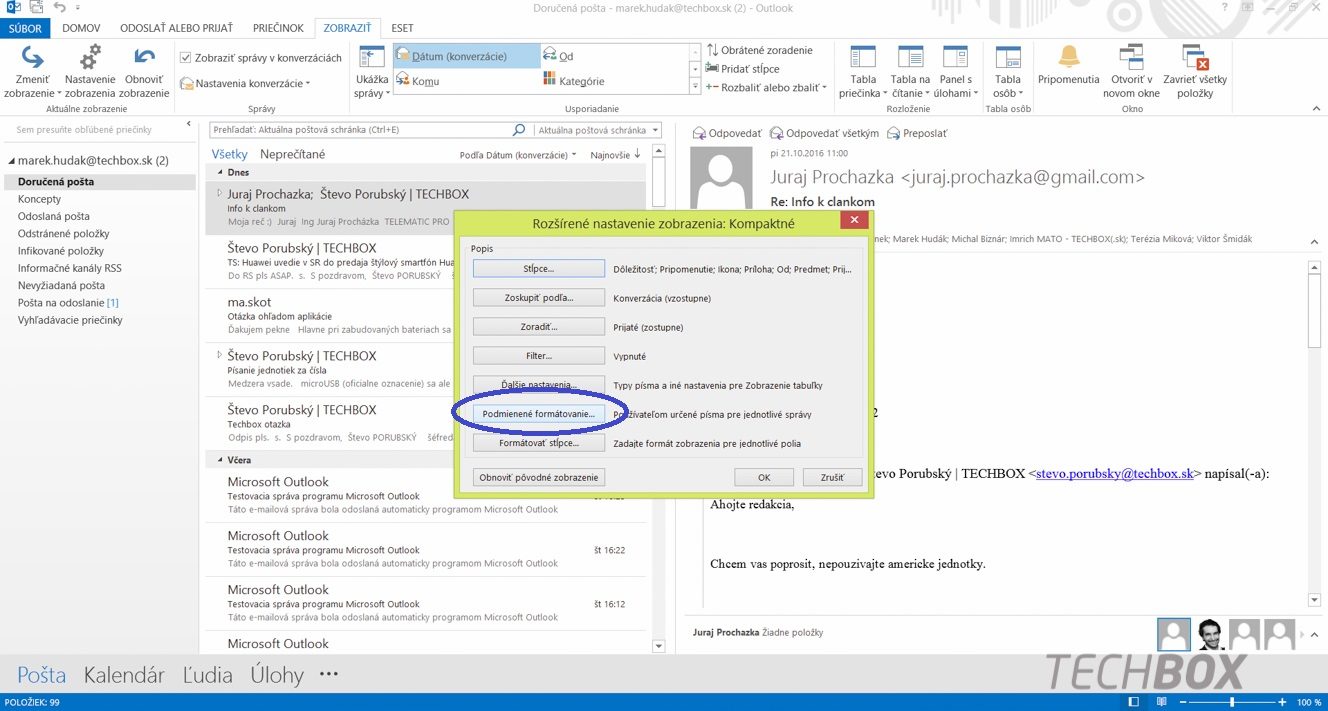Switch to the PRIEČINOK ribbon tab
The image size is (1328, 711).
click(x=277, y=28)
